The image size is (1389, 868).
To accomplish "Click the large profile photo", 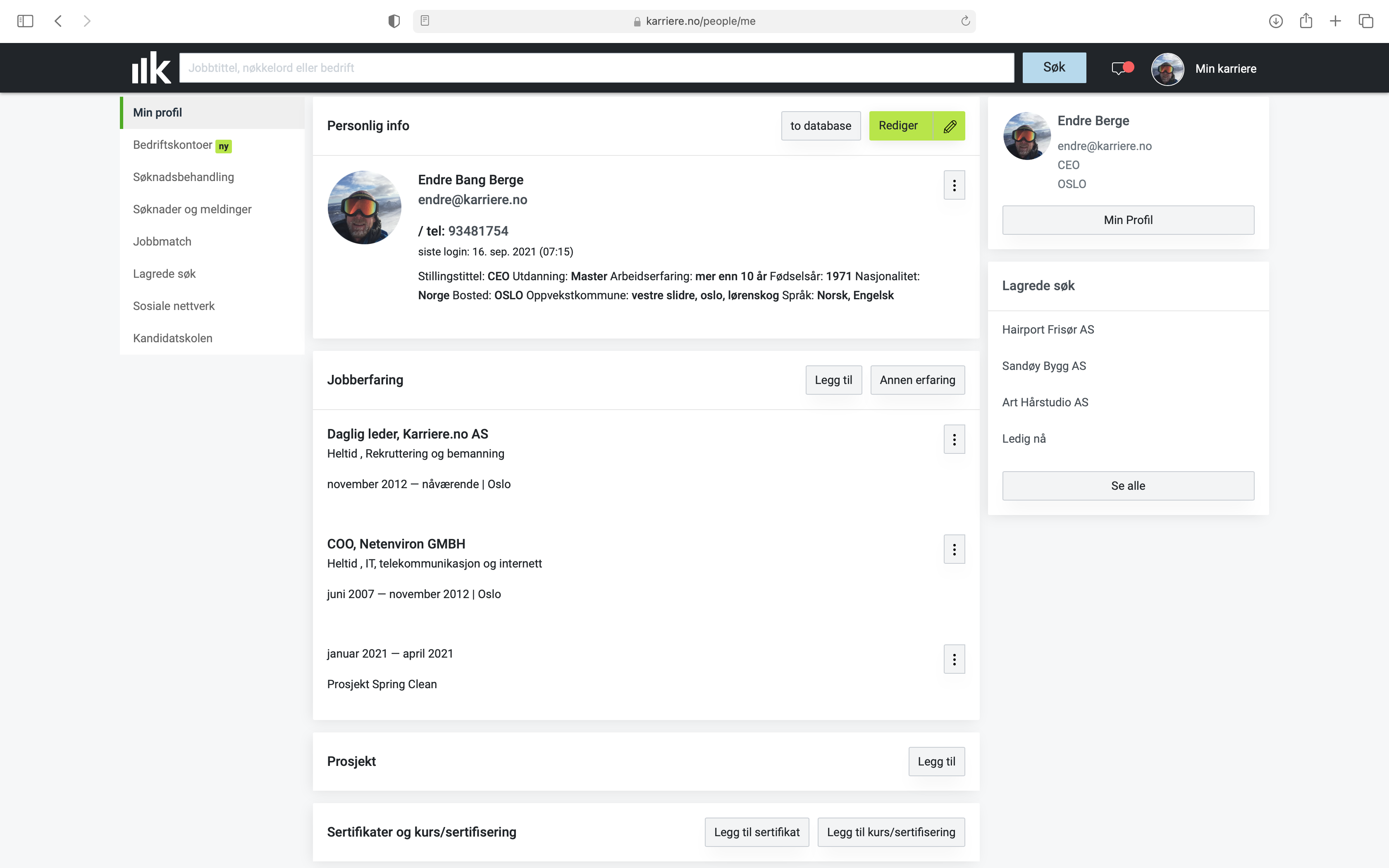I will coord(364,207).
